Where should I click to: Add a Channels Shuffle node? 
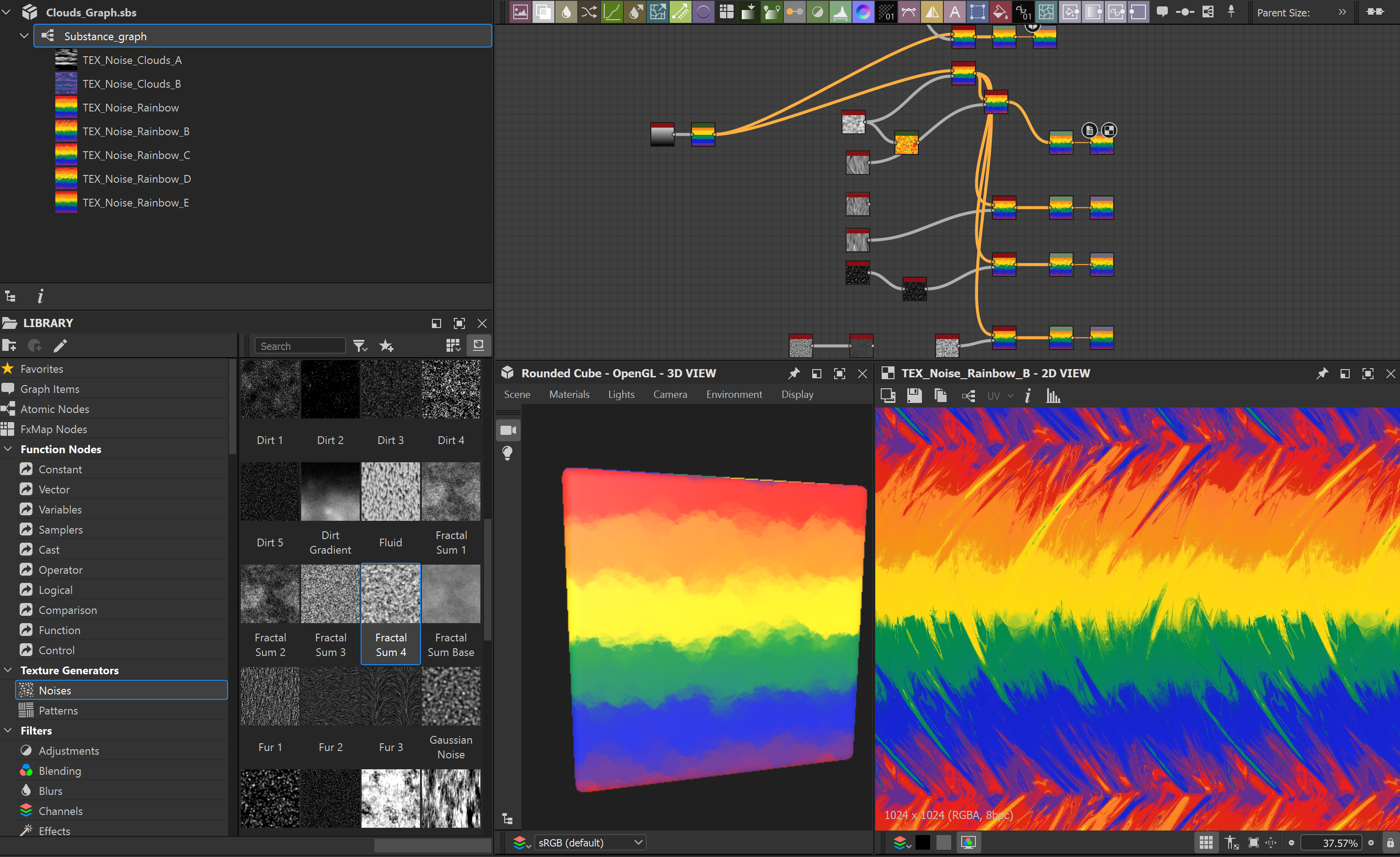click(x=589, y=12)
